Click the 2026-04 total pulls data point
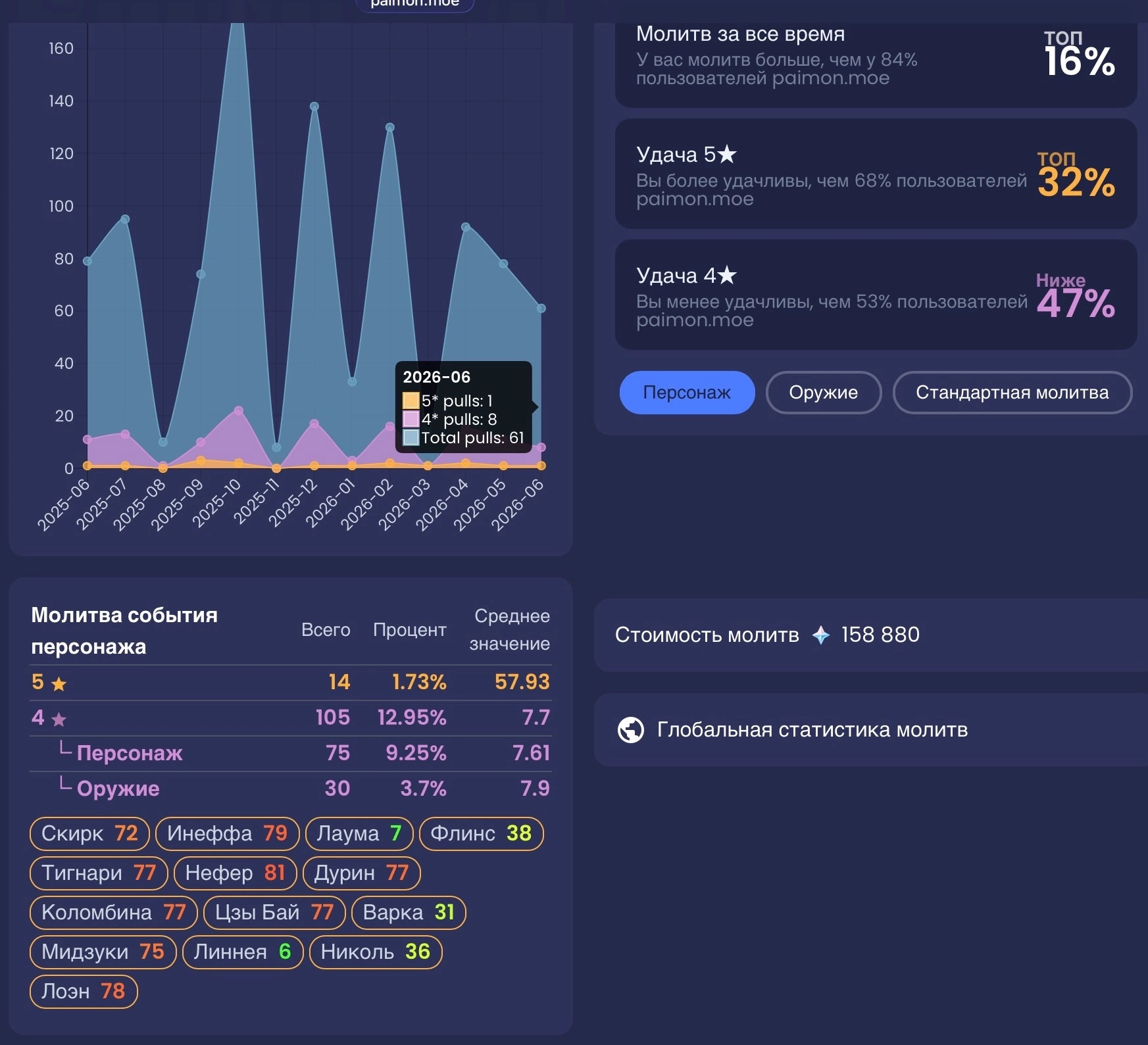This screenshot has width=1148, height=1045. point(466,227)
